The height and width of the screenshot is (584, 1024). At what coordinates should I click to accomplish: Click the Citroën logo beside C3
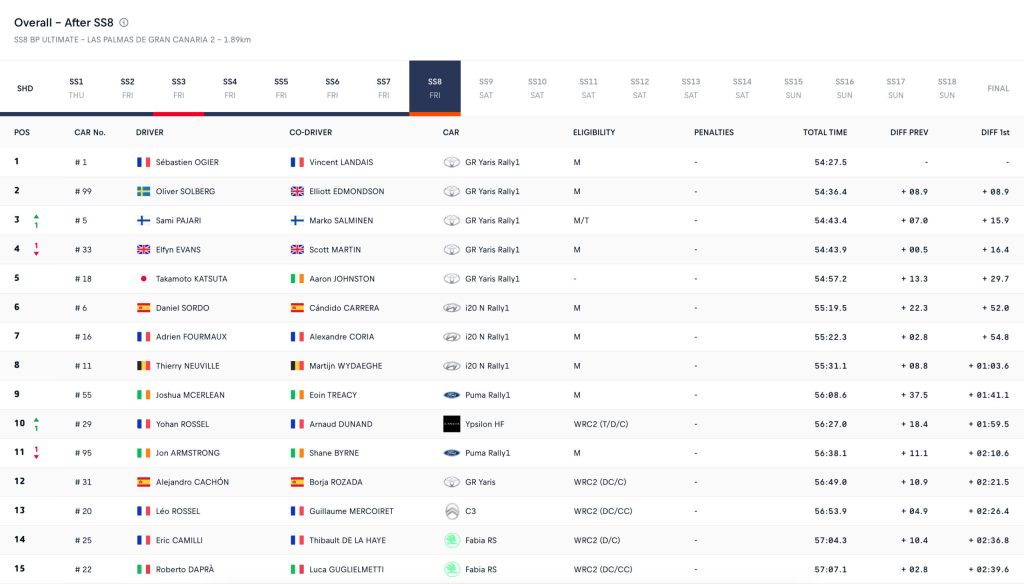click(452, 511)
